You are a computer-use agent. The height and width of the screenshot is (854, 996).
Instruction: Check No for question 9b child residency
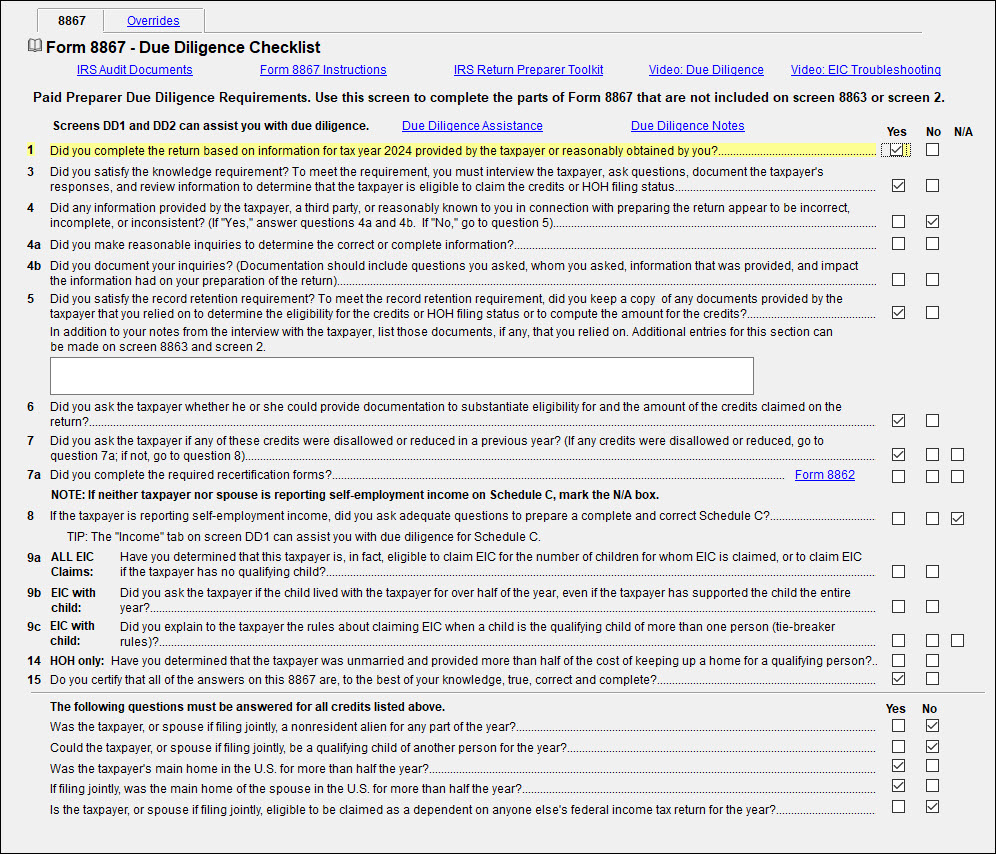pos(932,607)
